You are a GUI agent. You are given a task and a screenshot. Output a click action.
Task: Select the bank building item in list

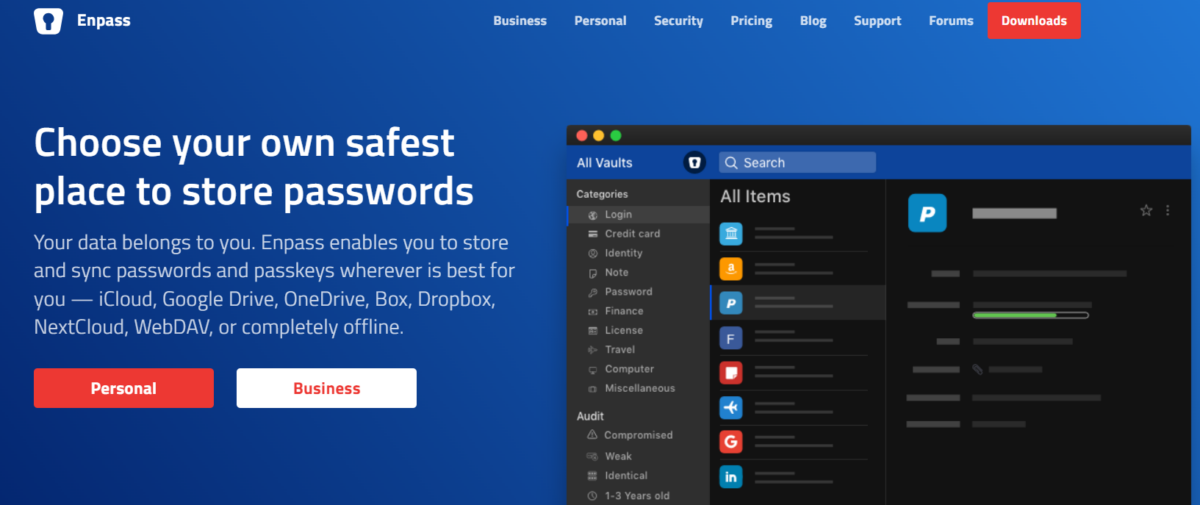(797, 234)
